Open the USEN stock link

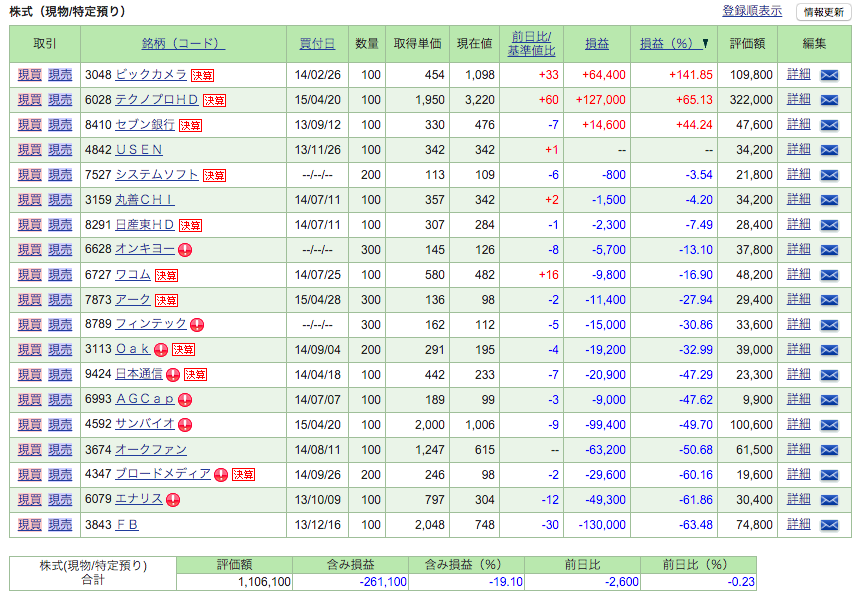(x=139, y=150)
